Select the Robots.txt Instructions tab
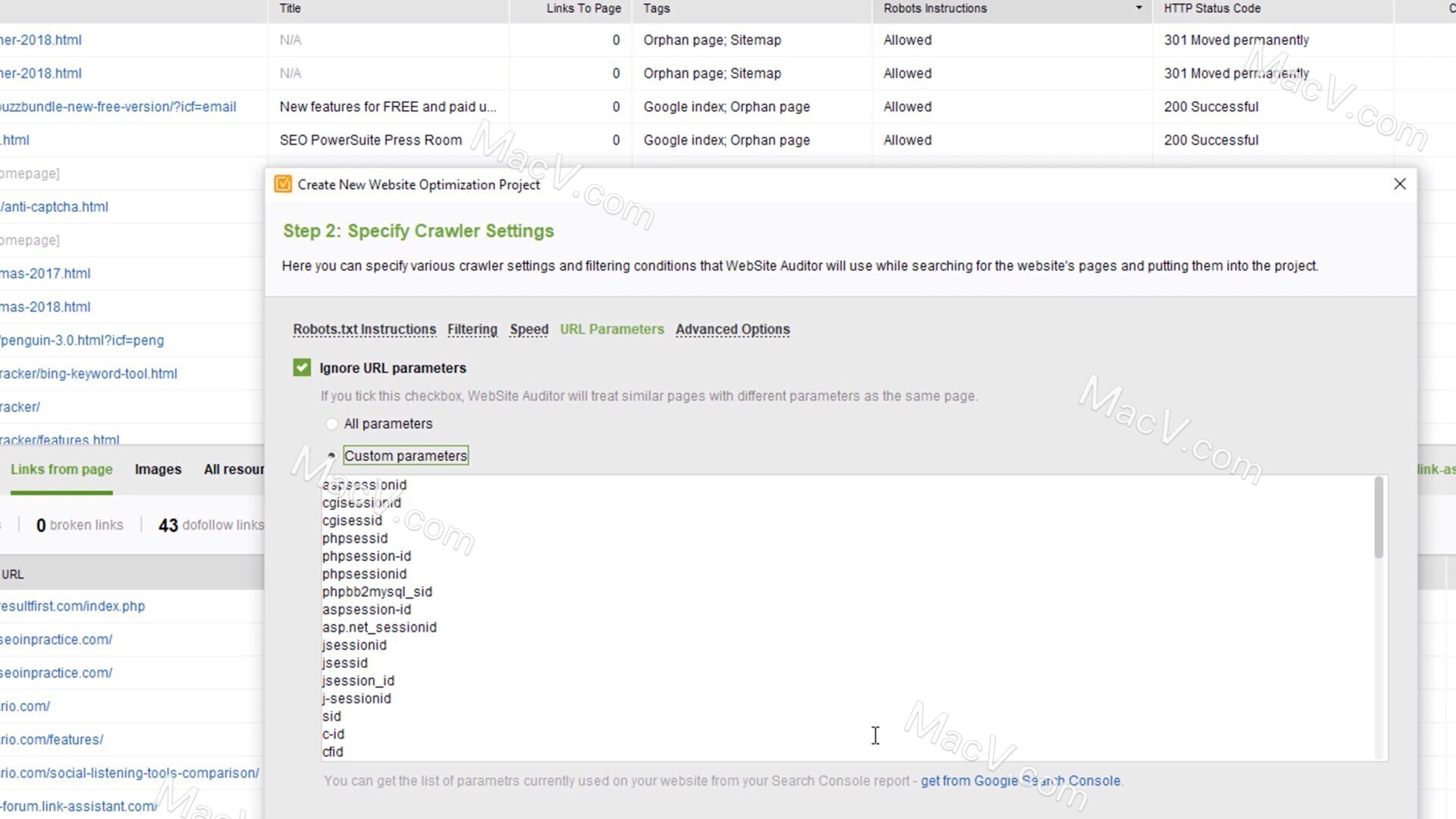Image resolution: width=1456 pixels, height=819 pixels. (364, 329)
